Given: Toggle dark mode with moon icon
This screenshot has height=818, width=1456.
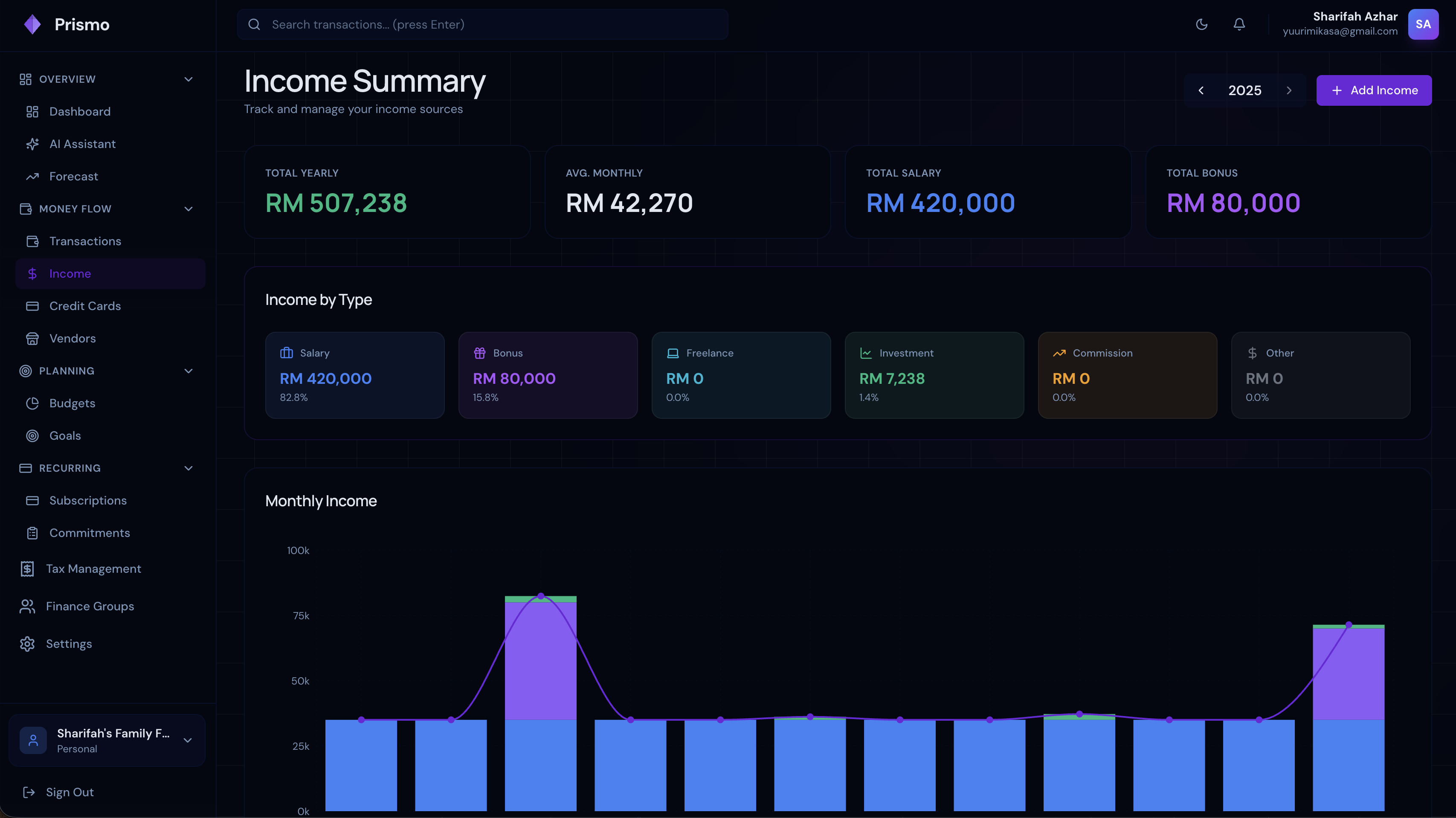Looking at the screenshot, I should (1202, 24).
